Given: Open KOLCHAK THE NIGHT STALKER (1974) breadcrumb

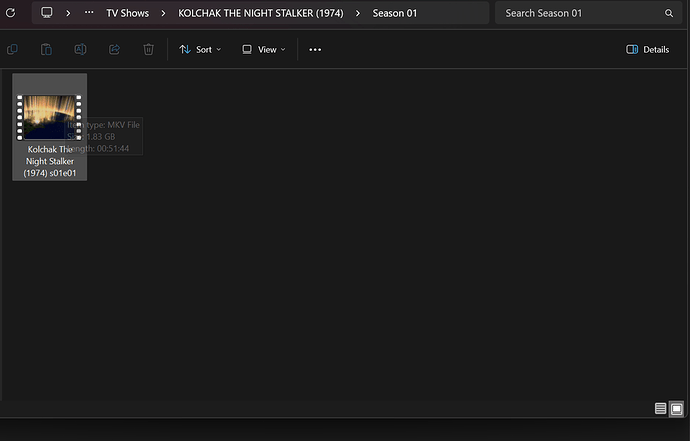Looking at the screenshot, I should tap(261, 13).
